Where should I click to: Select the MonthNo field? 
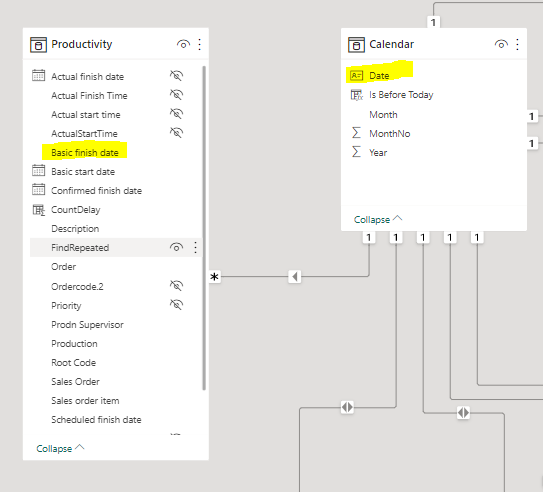[x=390, y=133]
